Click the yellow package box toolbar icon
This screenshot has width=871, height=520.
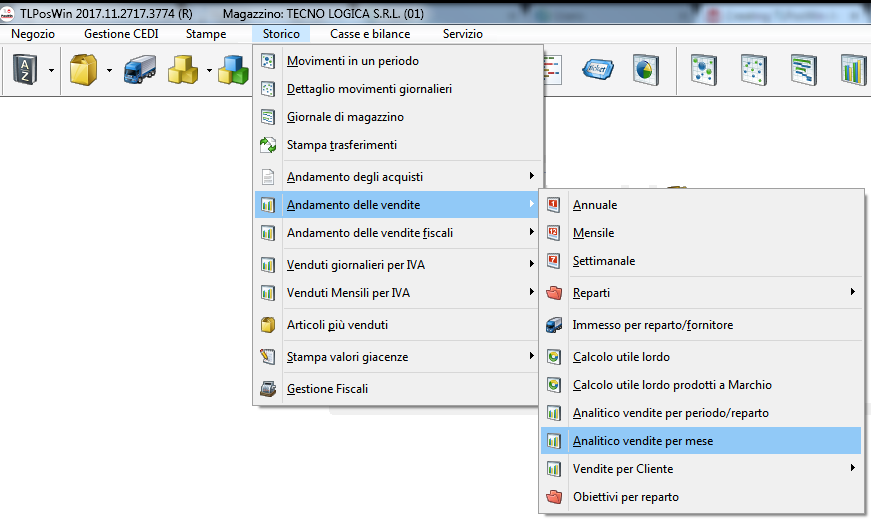click(82, 70)
